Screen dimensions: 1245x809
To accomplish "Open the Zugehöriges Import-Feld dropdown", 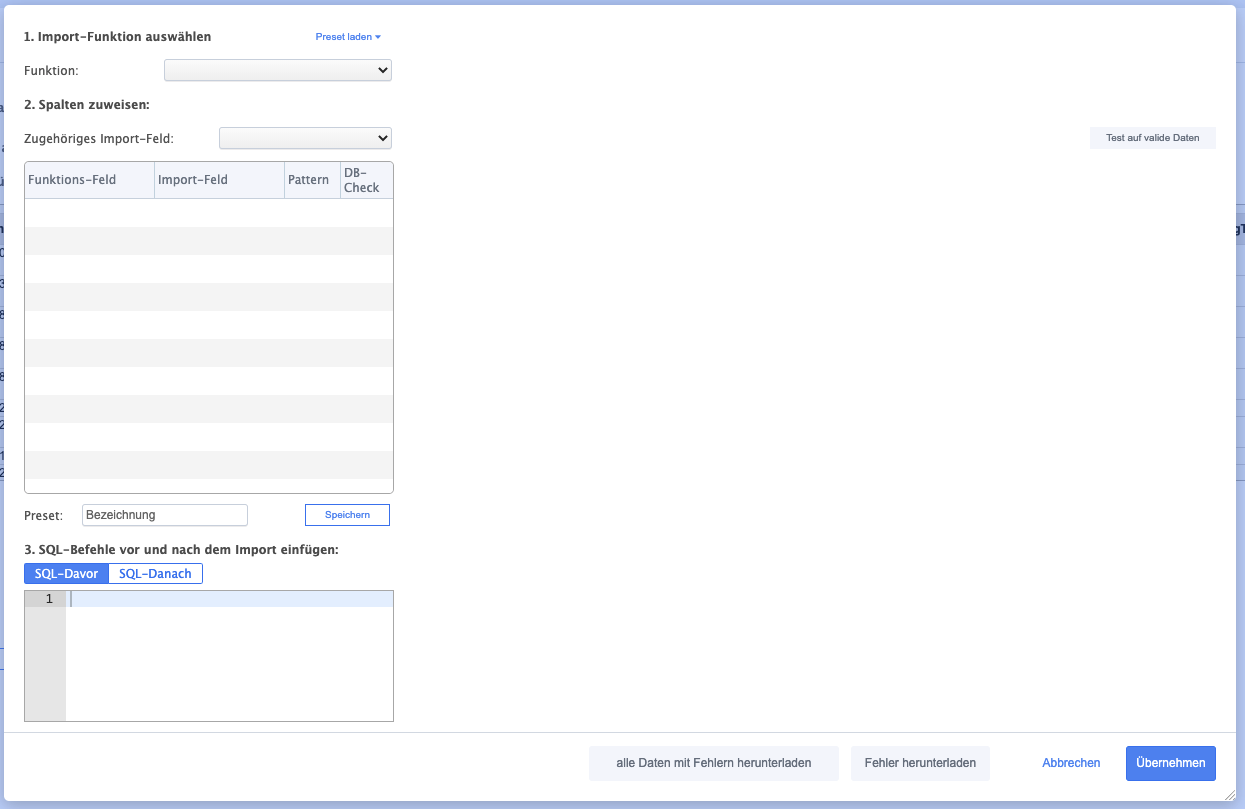I will pos(305,138).
